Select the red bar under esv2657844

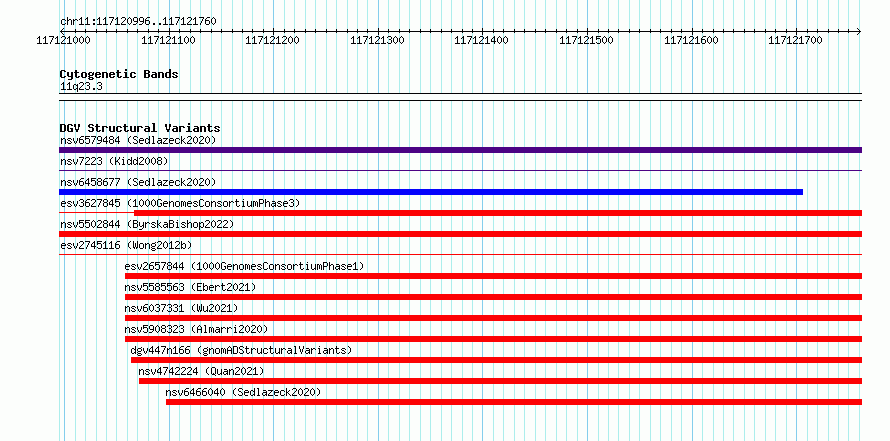pos(493,276)
